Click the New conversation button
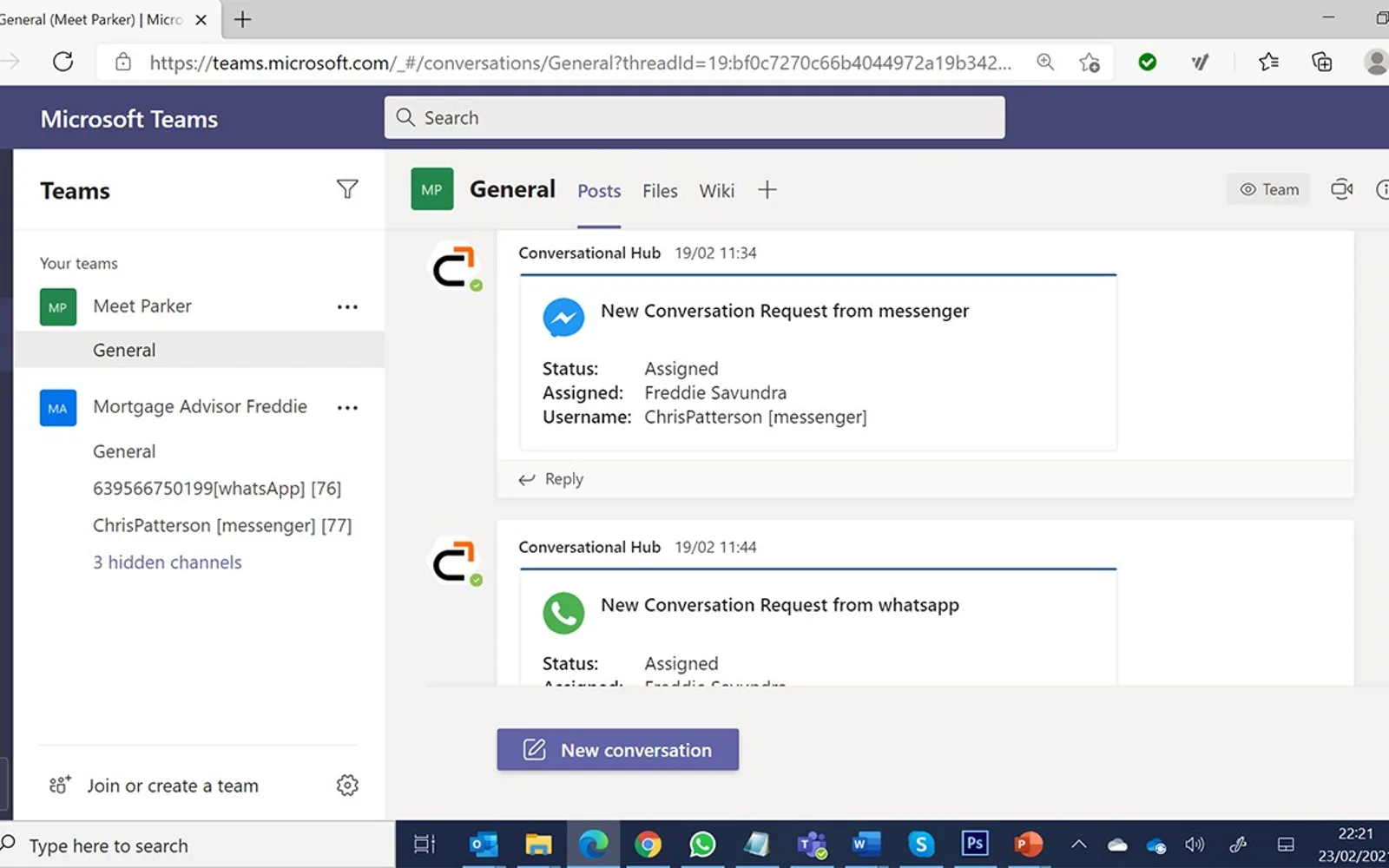The width and height of the screenshot is (1389, 868). coord(618,750)
